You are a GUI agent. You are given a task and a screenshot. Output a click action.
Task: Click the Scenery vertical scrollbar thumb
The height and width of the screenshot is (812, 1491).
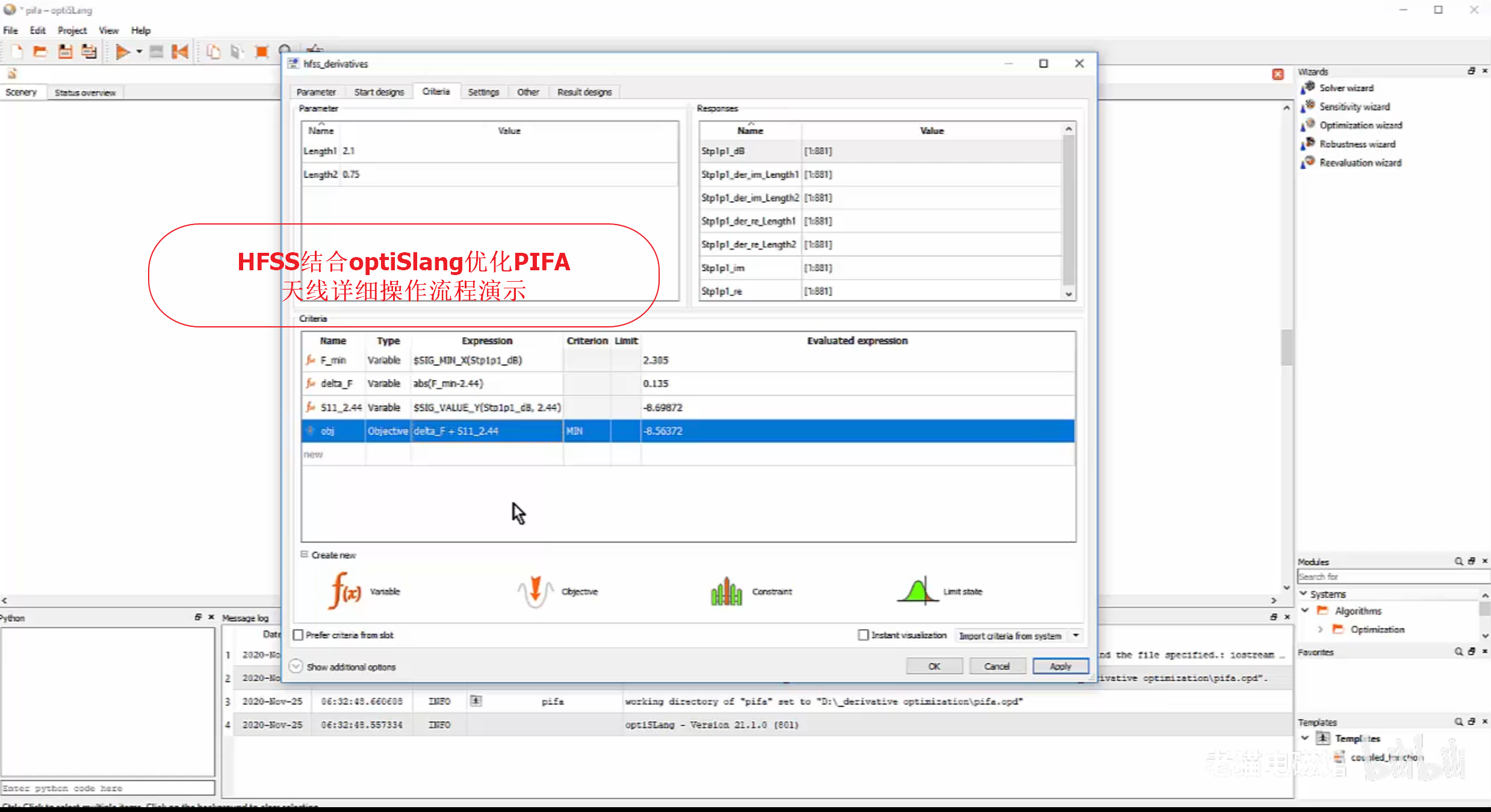coord(1286,347)
